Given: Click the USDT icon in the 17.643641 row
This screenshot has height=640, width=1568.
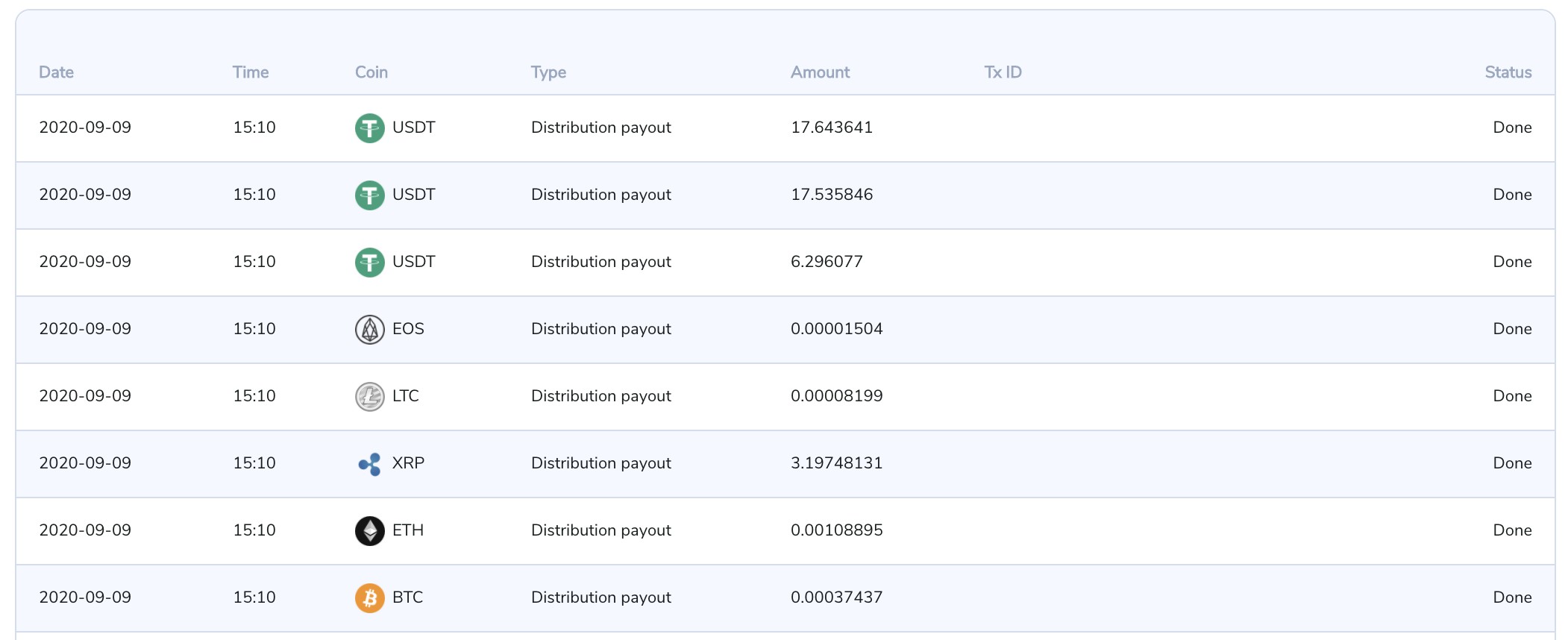Looking at the screenshot, I should pyautogui.click(x=369, y=128).
